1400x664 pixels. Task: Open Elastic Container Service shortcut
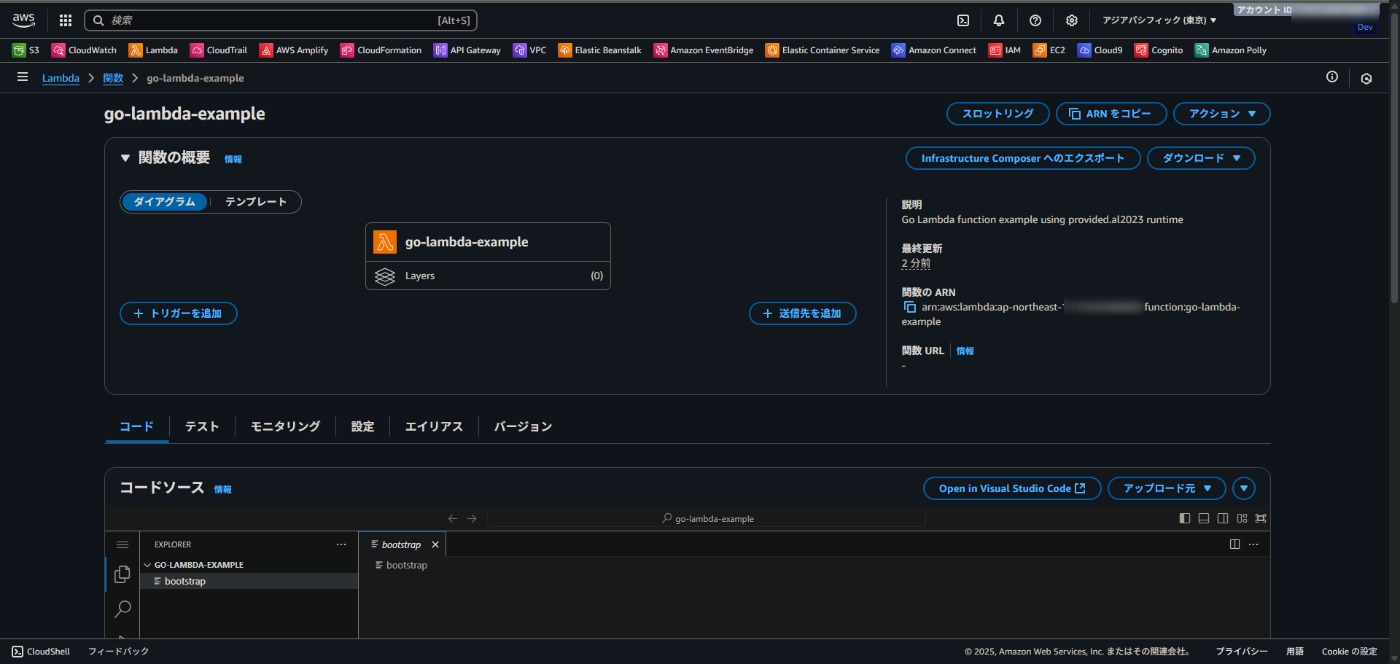pos(823,50)
